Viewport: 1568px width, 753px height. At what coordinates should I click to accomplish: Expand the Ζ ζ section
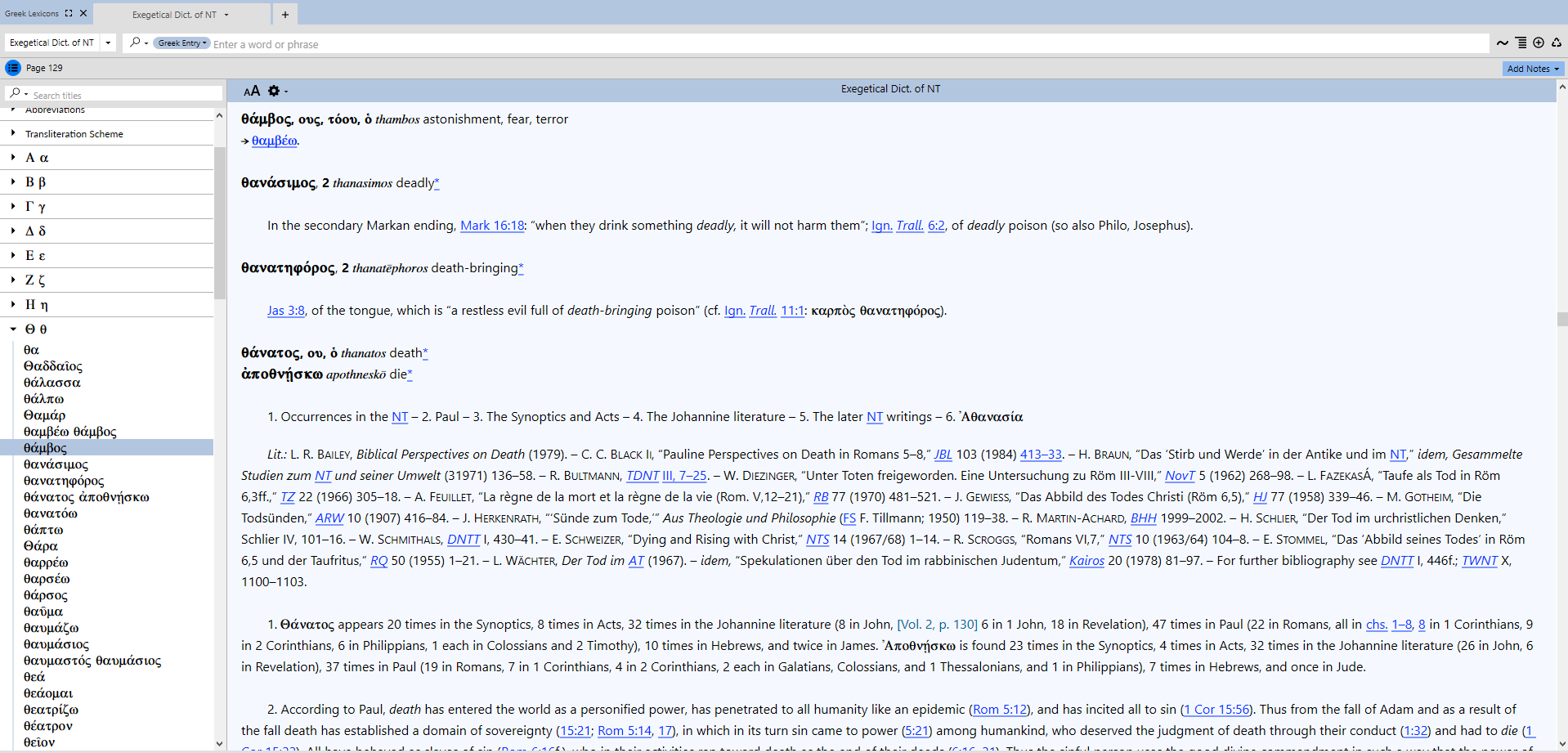(13, 280)
